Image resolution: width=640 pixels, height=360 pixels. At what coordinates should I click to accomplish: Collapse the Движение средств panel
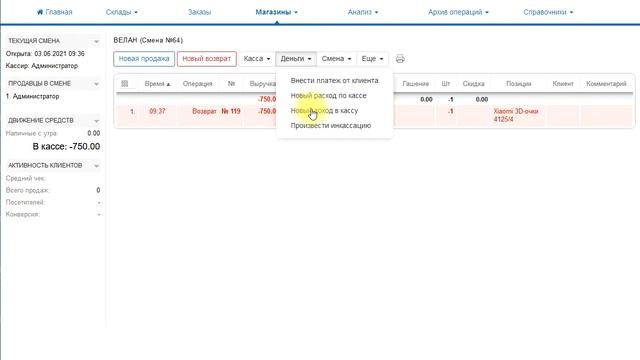coord(96,121)
